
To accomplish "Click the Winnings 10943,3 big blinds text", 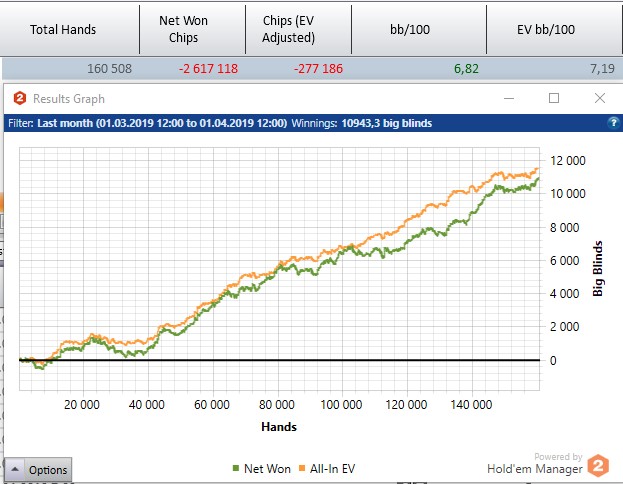I will (x=362, y=123).
